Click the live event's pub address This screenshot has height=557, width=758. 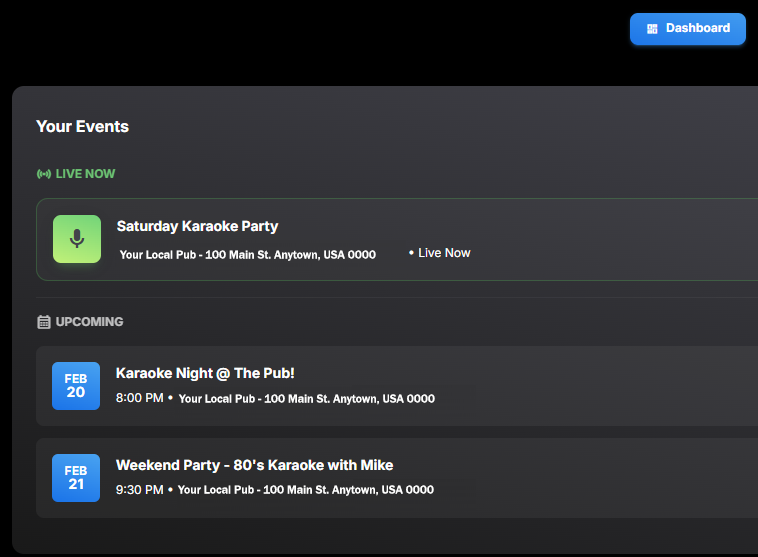[x=247, y=255]
